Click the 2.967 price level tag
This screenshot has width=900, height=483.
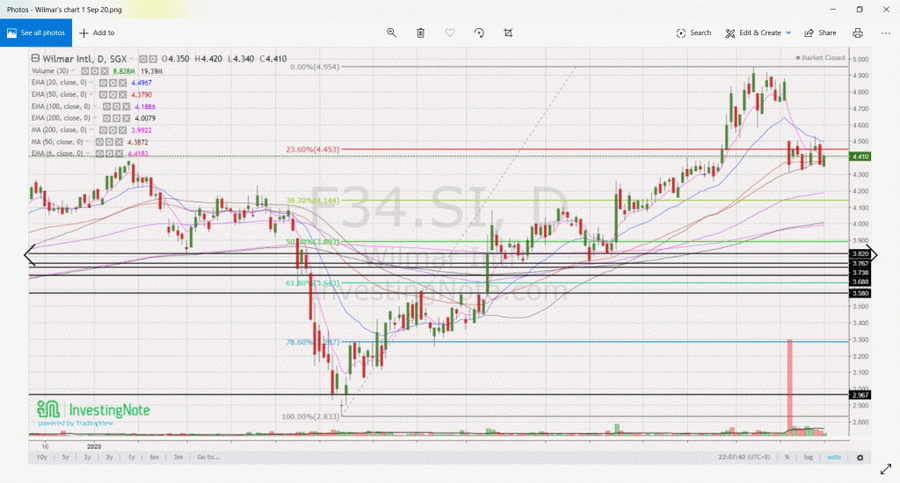pyautogui.click(x=860, y=395)
